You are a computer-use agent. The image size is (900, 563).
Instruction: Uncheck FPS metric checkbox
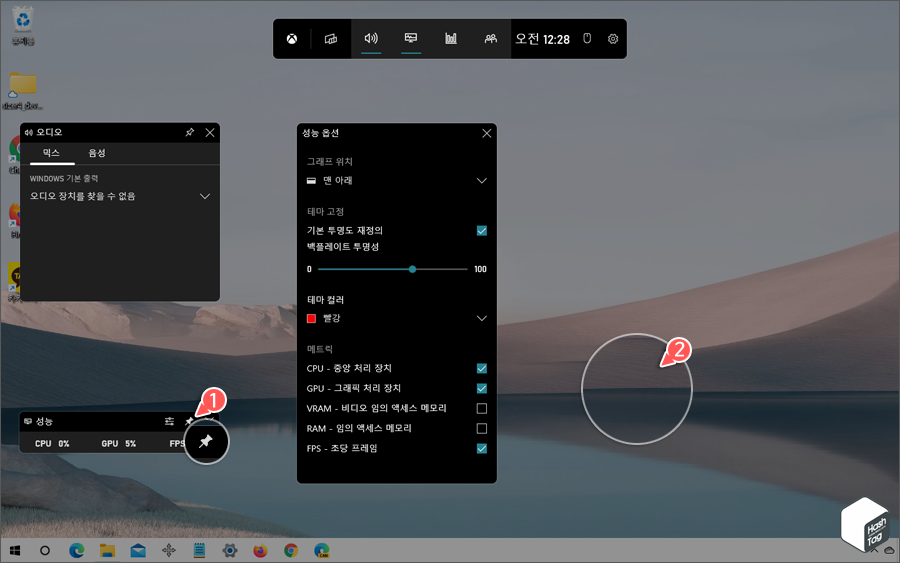[482, 449]
